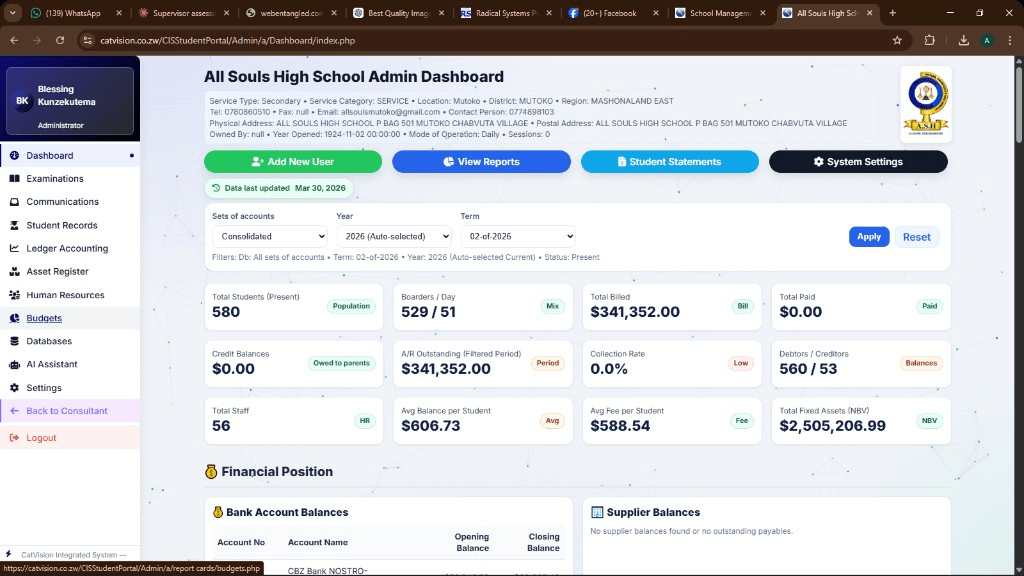
Task: Open View Reports
Action: click(481, 162)
